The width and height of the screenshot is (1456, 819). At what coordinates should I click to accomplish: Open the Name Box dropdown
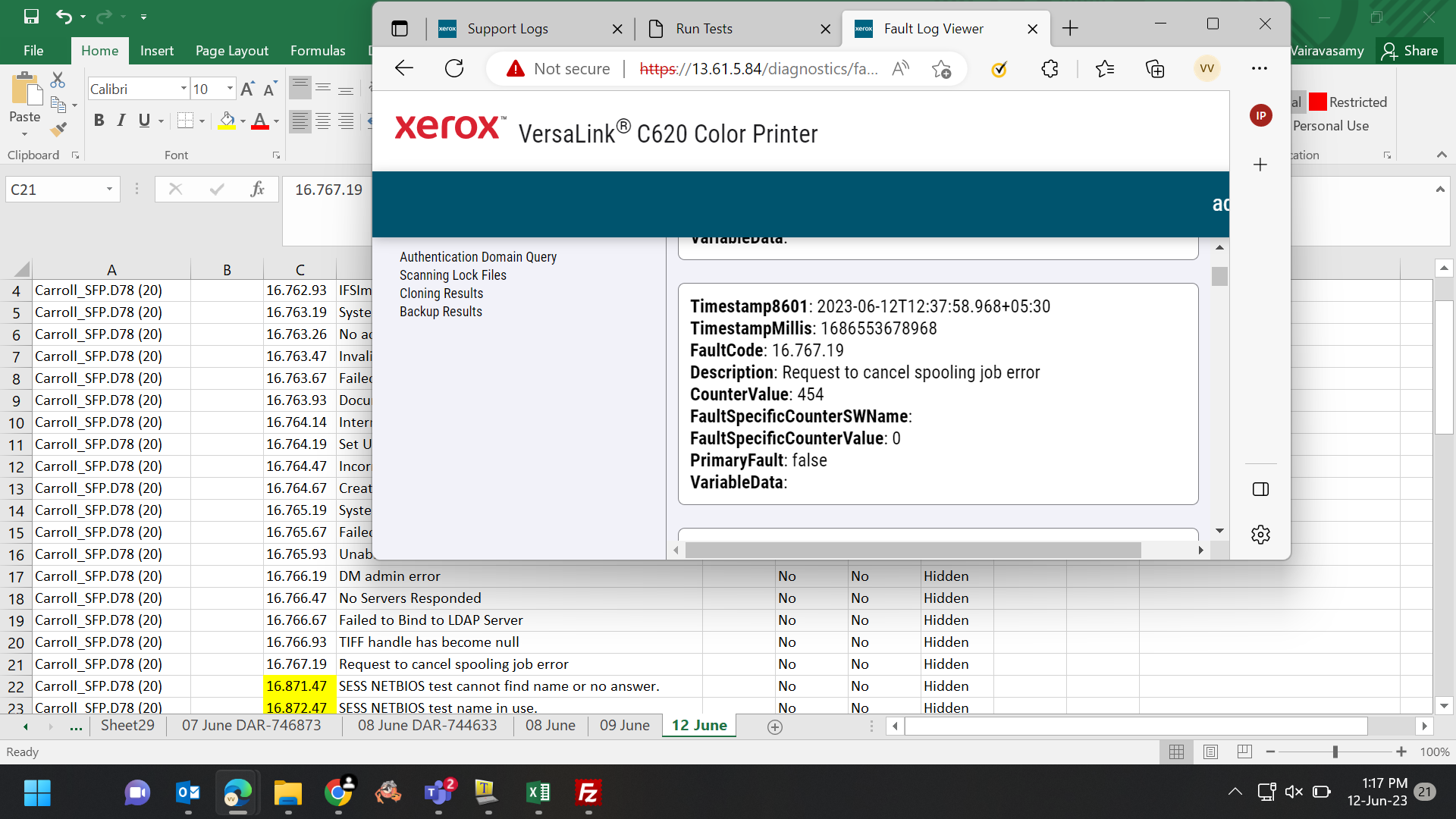click(x=109, y=190)
